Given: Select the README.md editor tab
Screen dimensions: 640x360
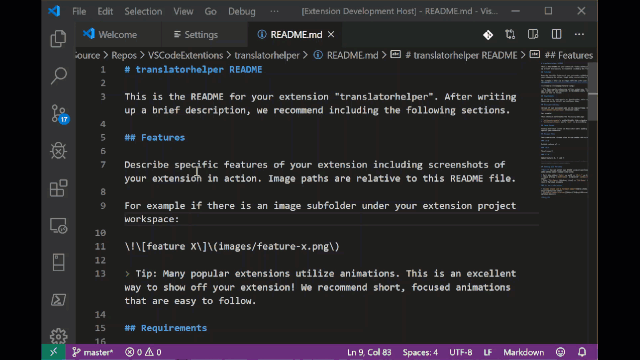Looking at the screenshot, I should pos(296,35).
